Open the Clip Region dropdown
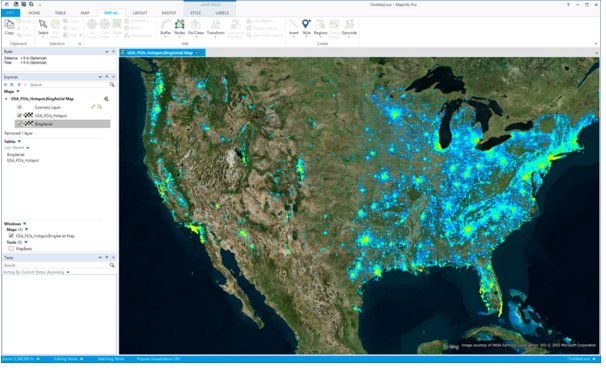This screenshot has width=606, height=373. (261, 21)
